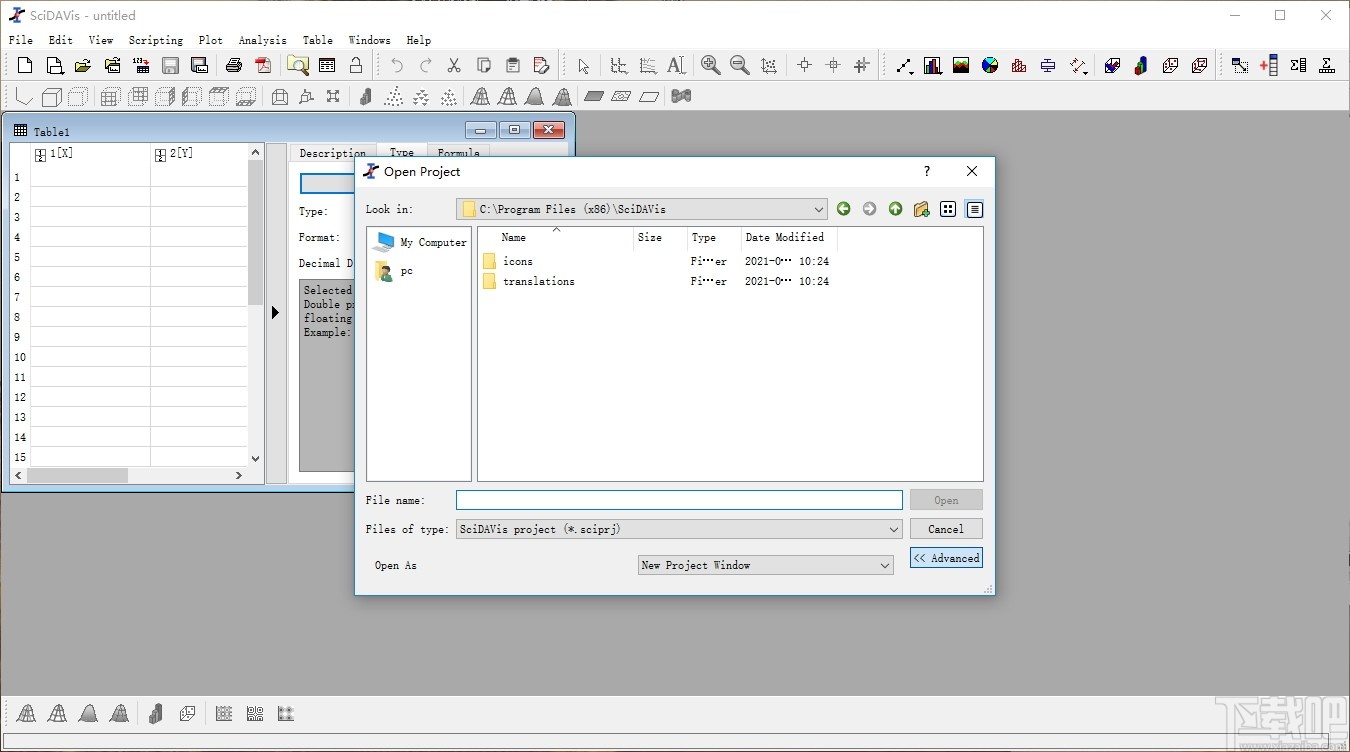Open the Analysis menu

point(262,40)
